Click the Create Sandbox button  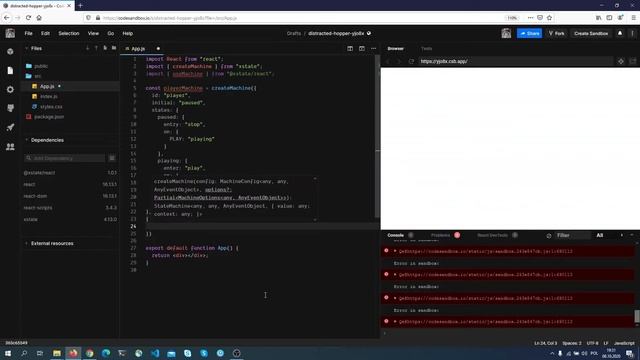[x=591, y=33]
